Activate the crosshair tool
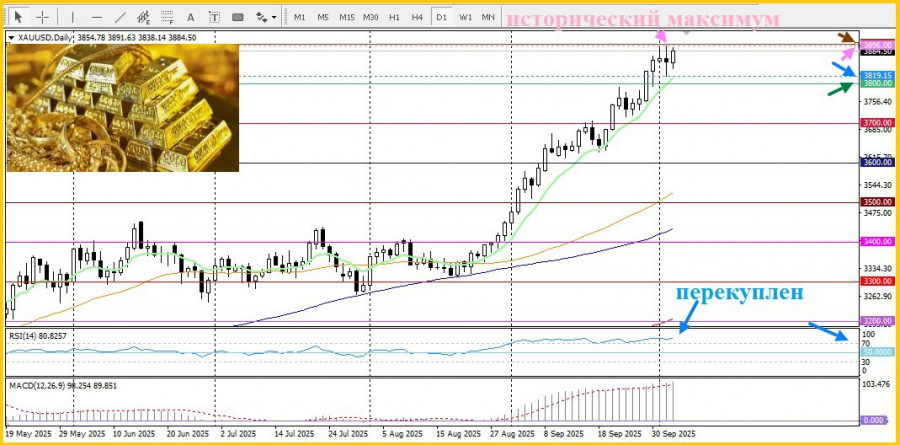The height and width of the screenshot is (445, 900). click(x=43, y=17)
